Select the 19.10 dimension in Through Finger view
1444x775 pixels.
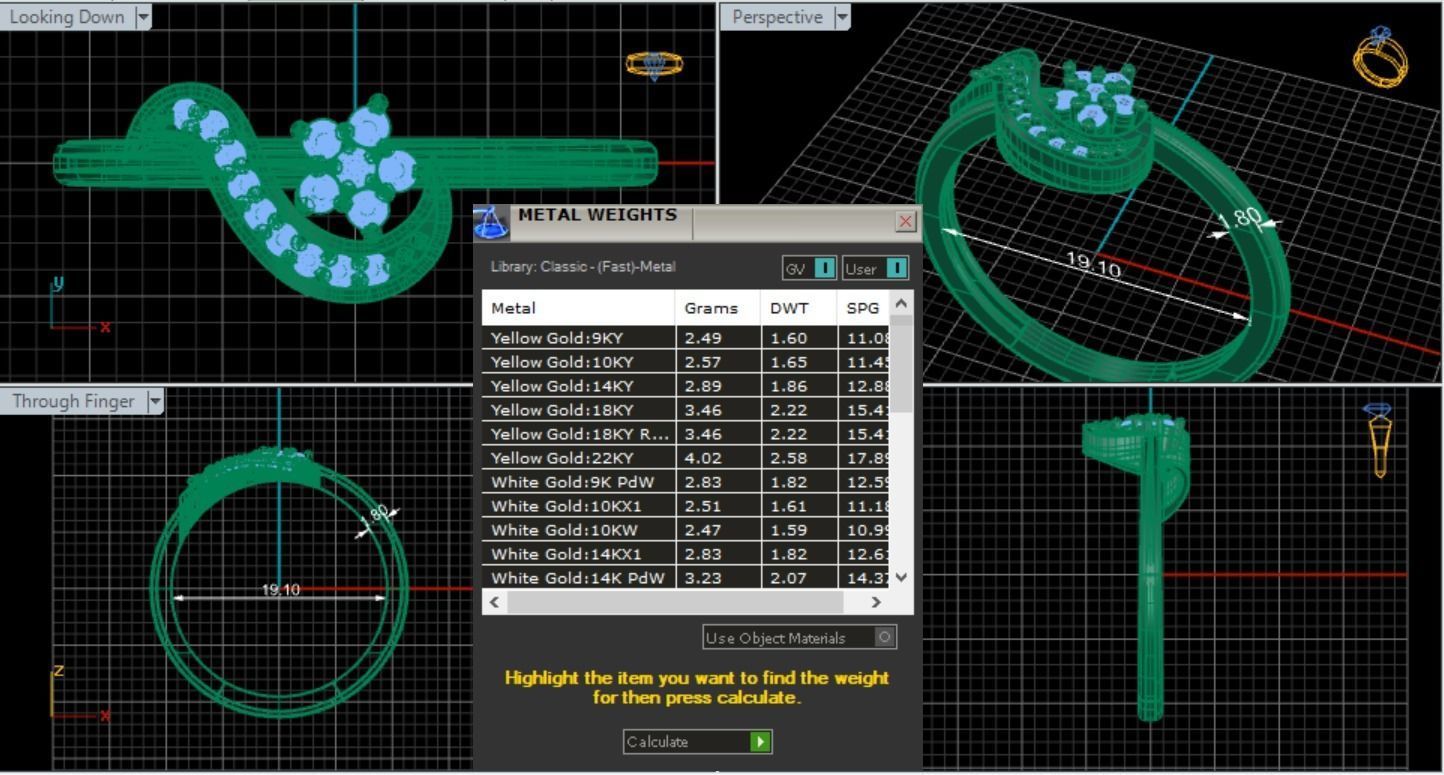coord(280,590)
